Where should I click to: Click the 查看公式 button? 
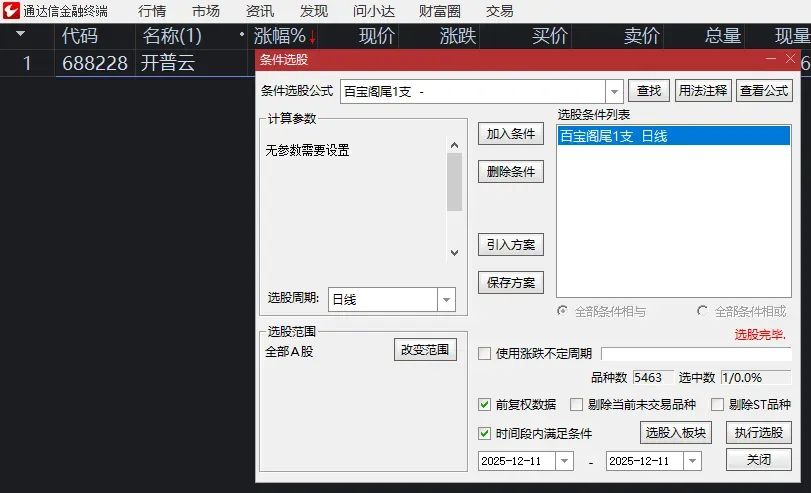[764, 91]
